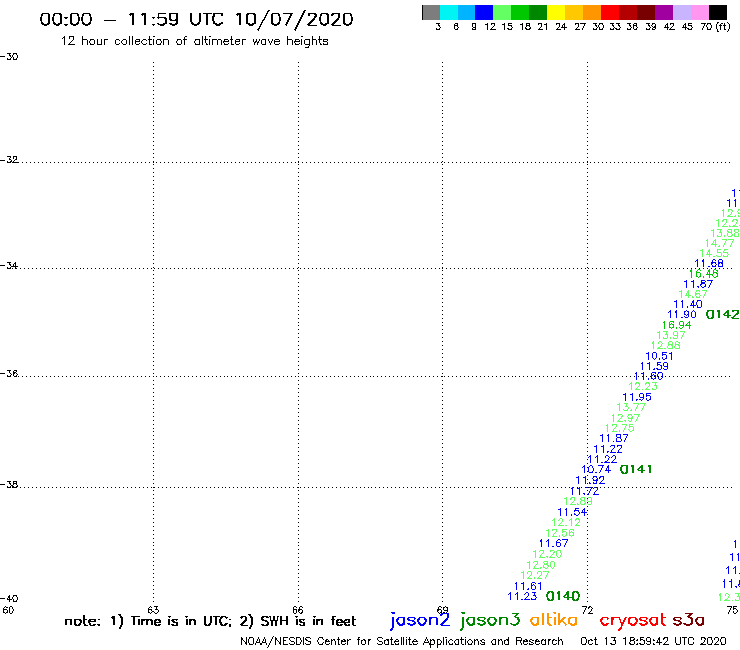Viewport: 740px width, 650px height.
Task: Click the longitude axis label "72"
Action: point(587,610)
